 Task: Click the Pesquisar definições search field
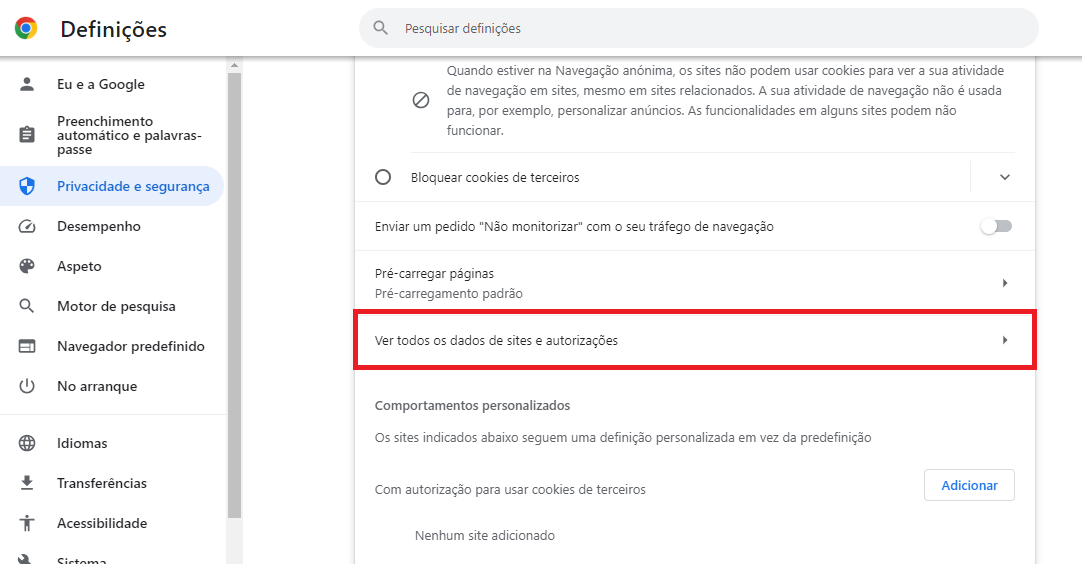click(x=698, y=28)
